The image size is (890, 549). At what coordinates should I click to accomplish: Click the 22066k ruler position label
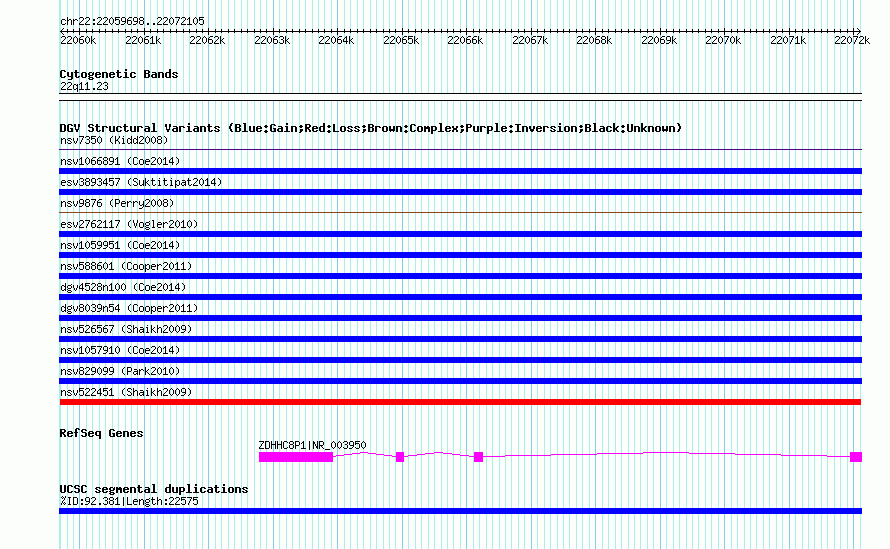pyautogui.click(x=465, y=40)
